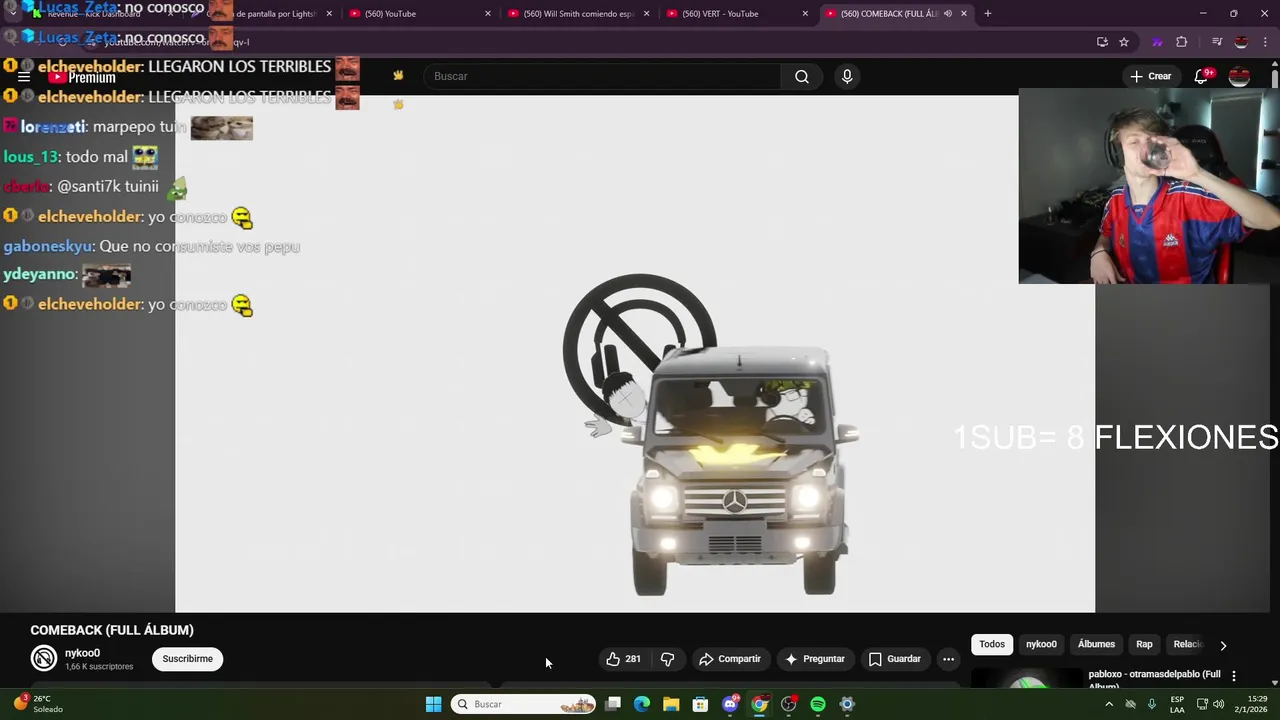Close the VERT - YouTube tab

tap(805, 14)
